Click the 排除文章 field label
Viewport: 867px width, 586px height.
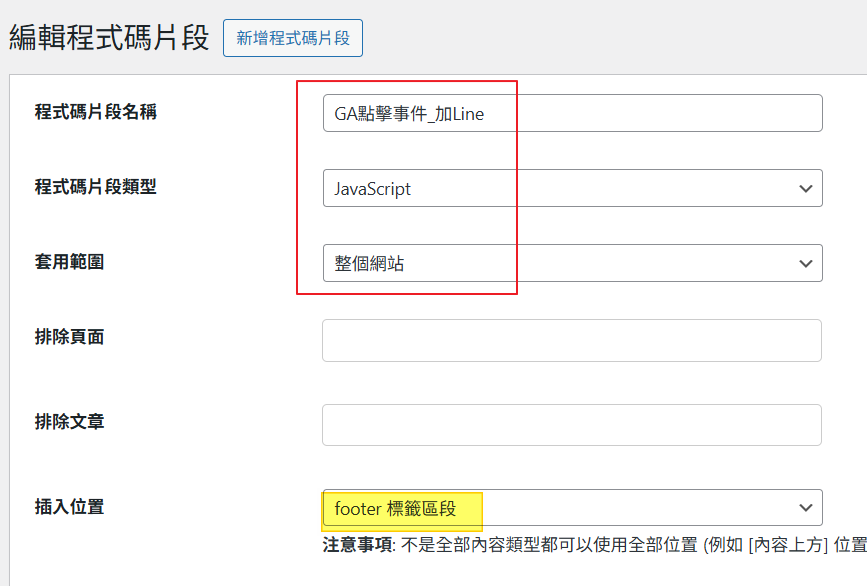(69, 421)
